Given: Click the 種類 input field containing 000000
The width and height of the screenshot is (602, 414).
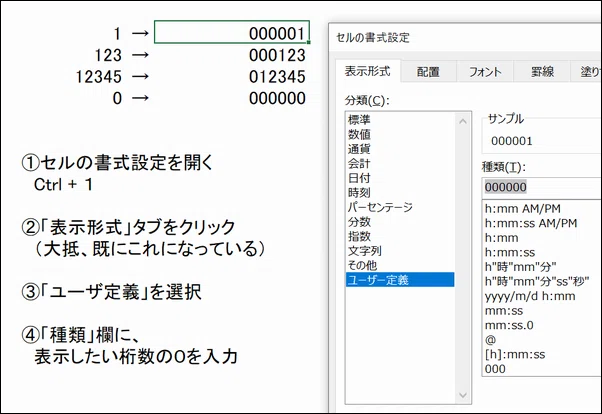Looking at the screenshot, I should [542, 187].
